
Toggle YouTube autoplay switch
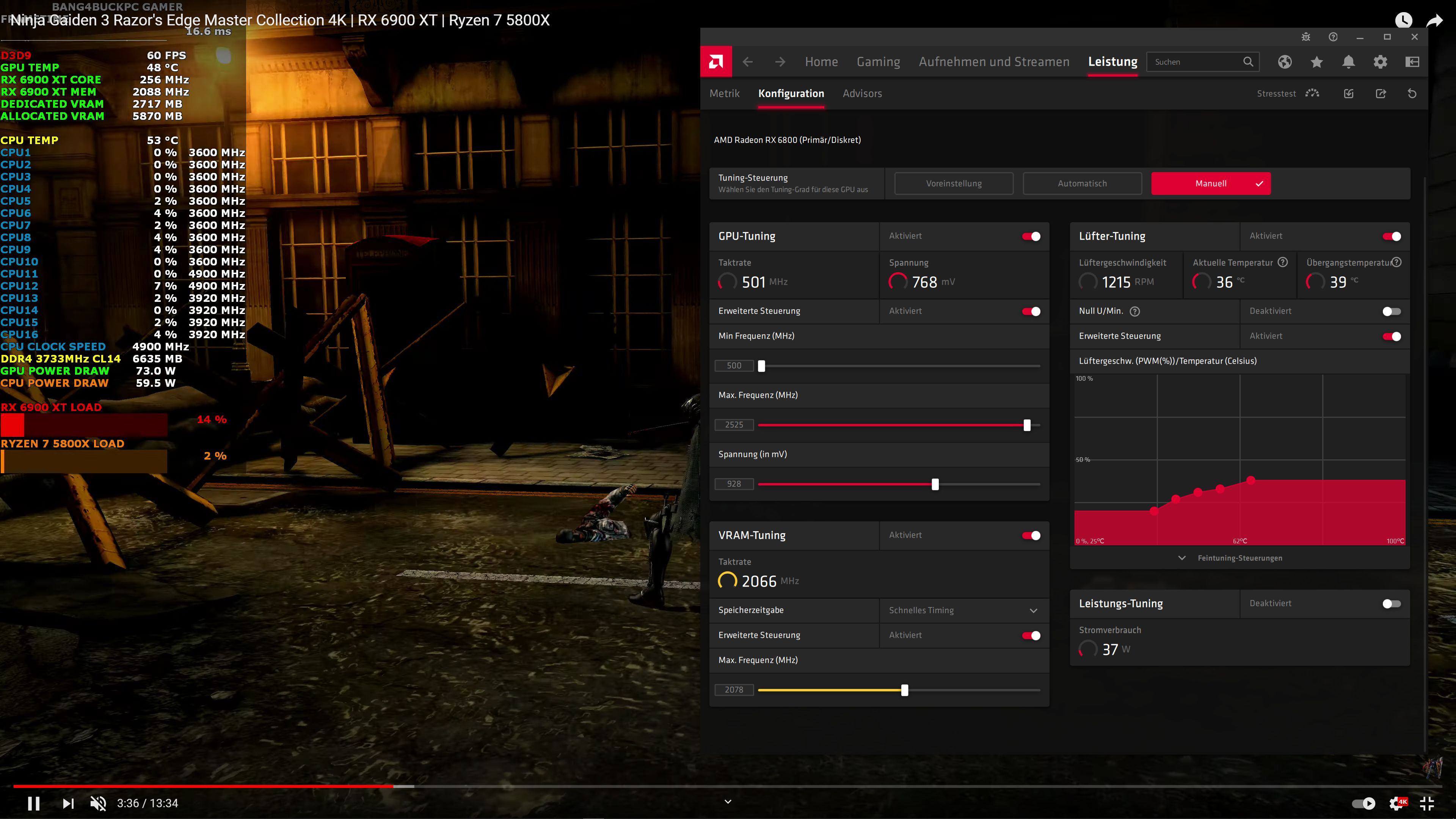click(1363, 803)
